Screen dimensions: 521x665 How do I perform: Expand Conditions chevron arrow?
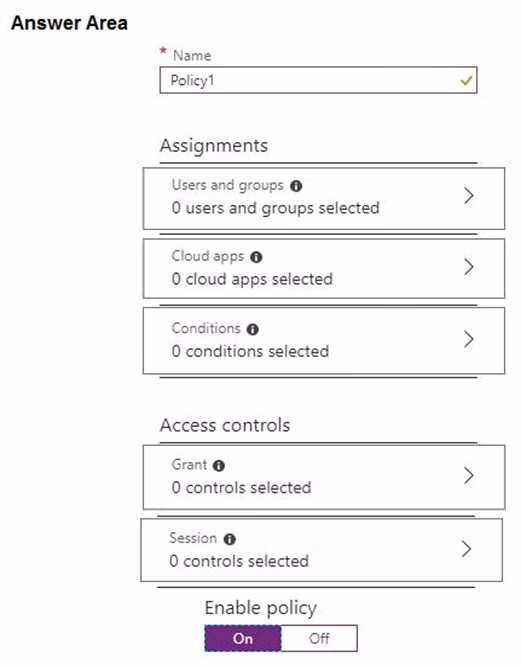pos(469,339)
